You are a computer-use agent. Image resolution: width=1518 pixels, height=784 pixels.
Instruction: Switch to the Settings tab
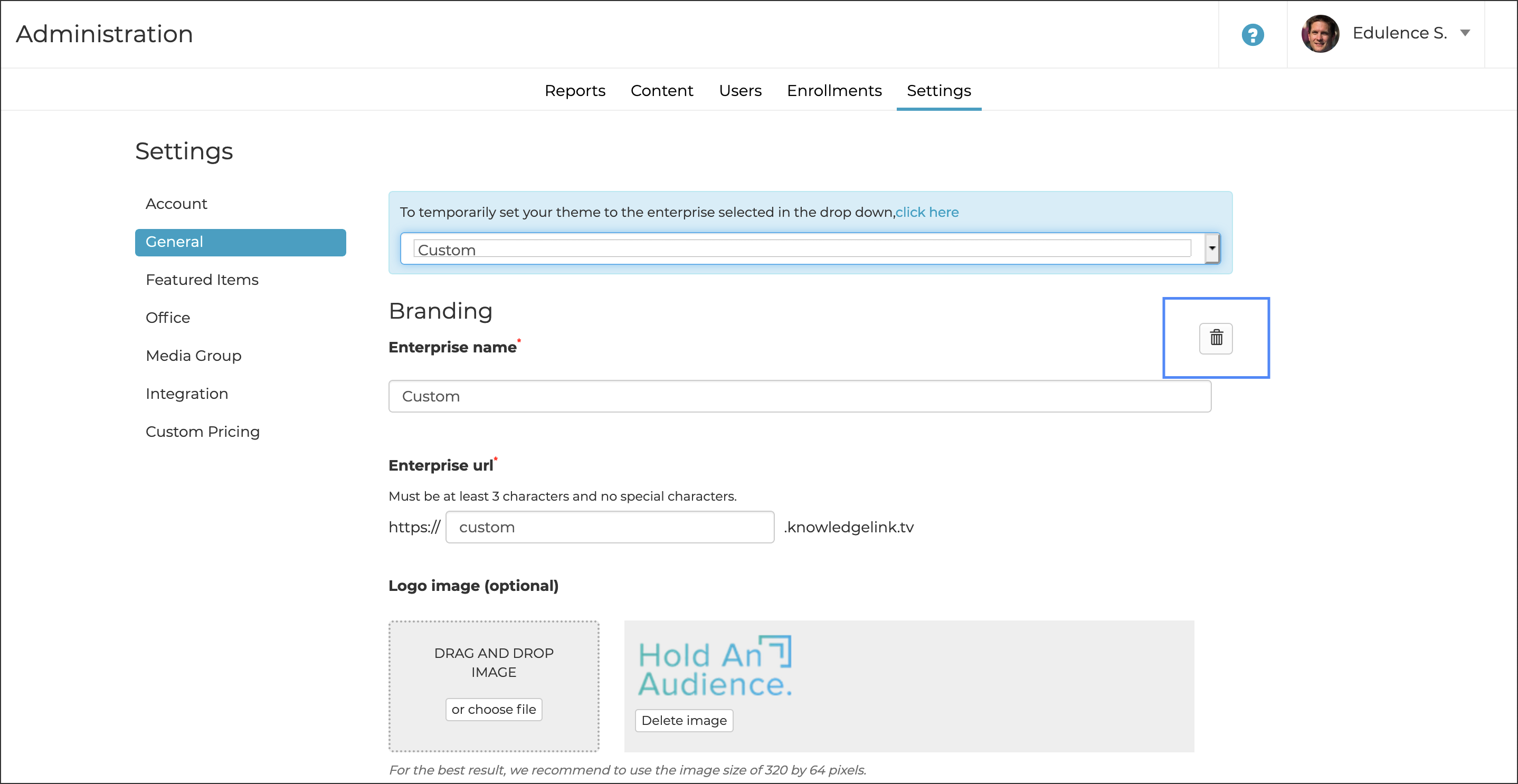click(939, 91)
